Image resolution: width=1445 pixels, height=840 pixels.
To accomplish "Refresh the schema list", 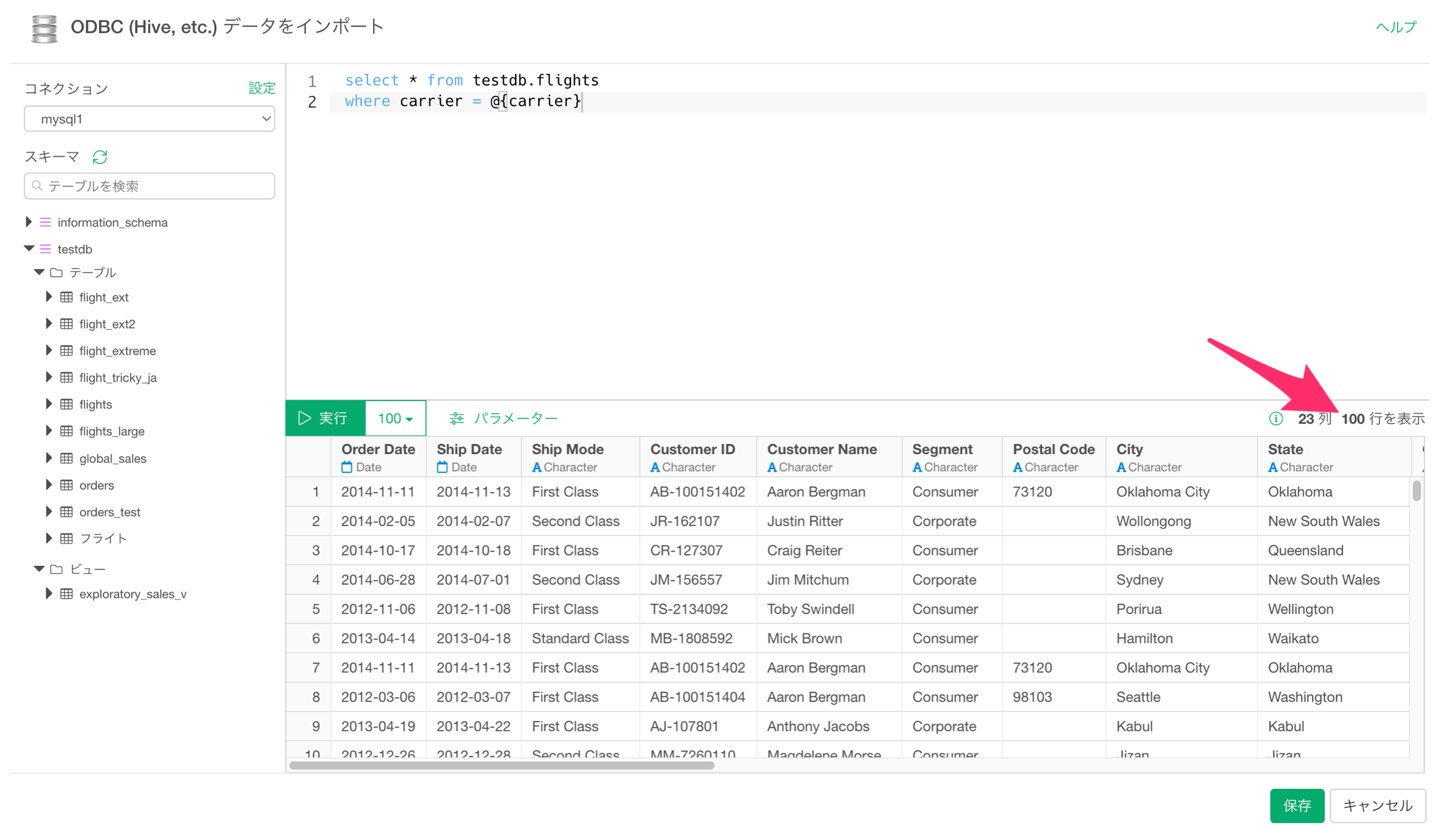I will coord(100,157).
